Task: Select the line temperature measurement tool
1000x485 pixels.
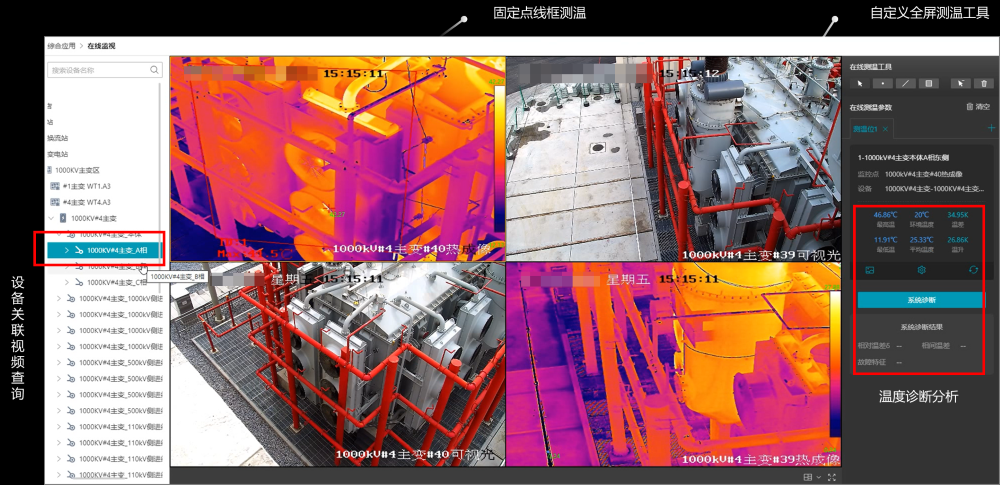Action: coord(906,84)
